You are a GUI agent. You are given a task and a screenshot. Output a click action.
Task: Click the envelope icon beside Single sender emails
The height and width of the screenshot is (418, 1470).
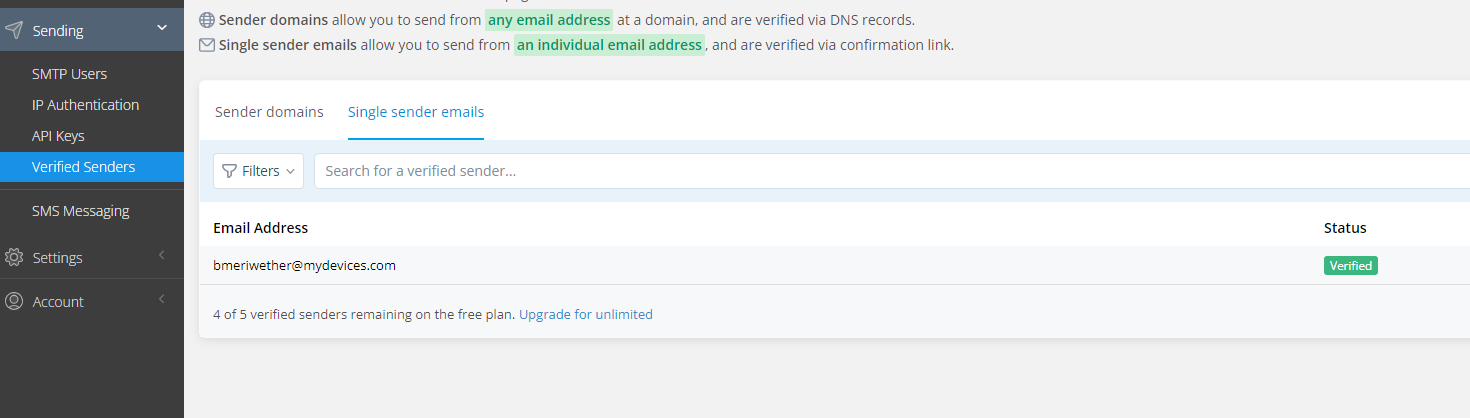tap(207, 45)
